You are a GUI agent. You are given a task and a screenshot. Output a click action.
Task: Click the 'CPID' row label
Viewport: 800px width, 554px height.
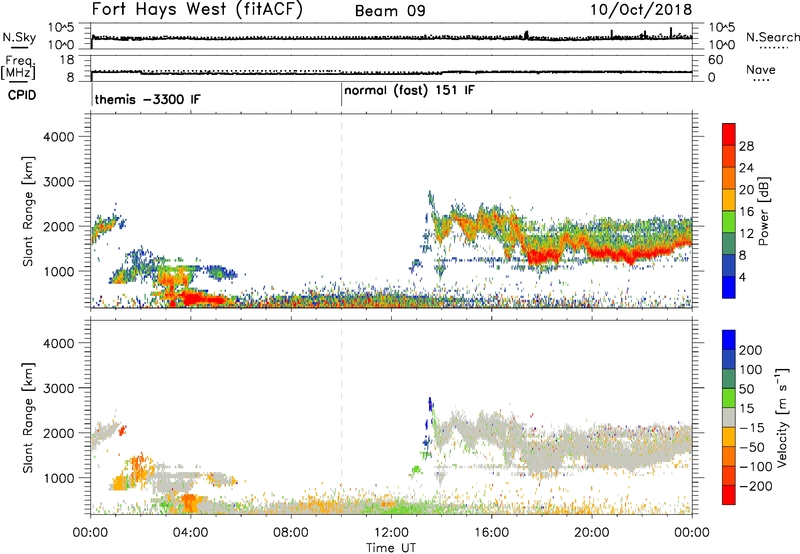pos(22,95)
